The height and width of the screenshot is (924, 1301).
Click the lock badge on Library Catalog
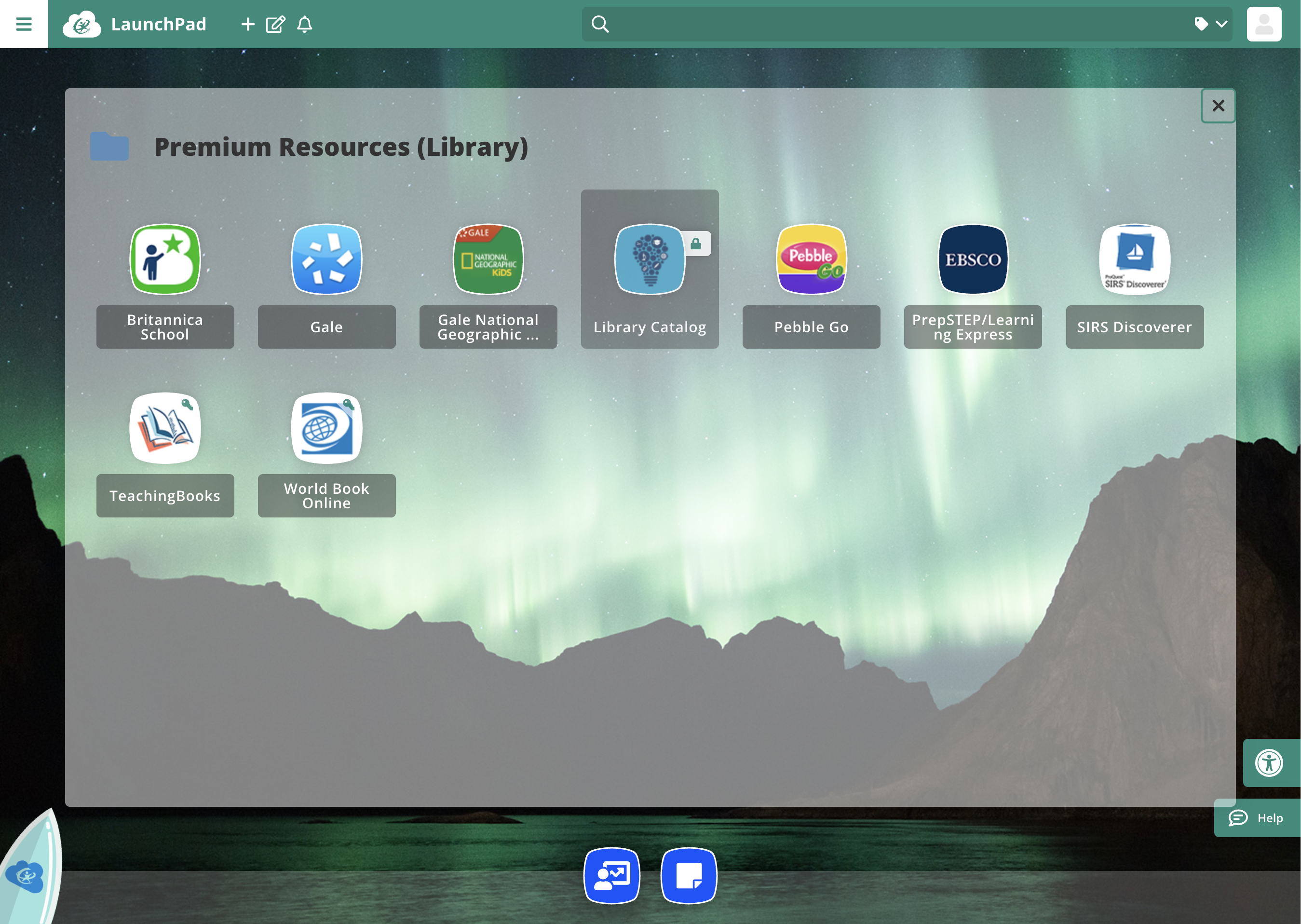point(696,244)
